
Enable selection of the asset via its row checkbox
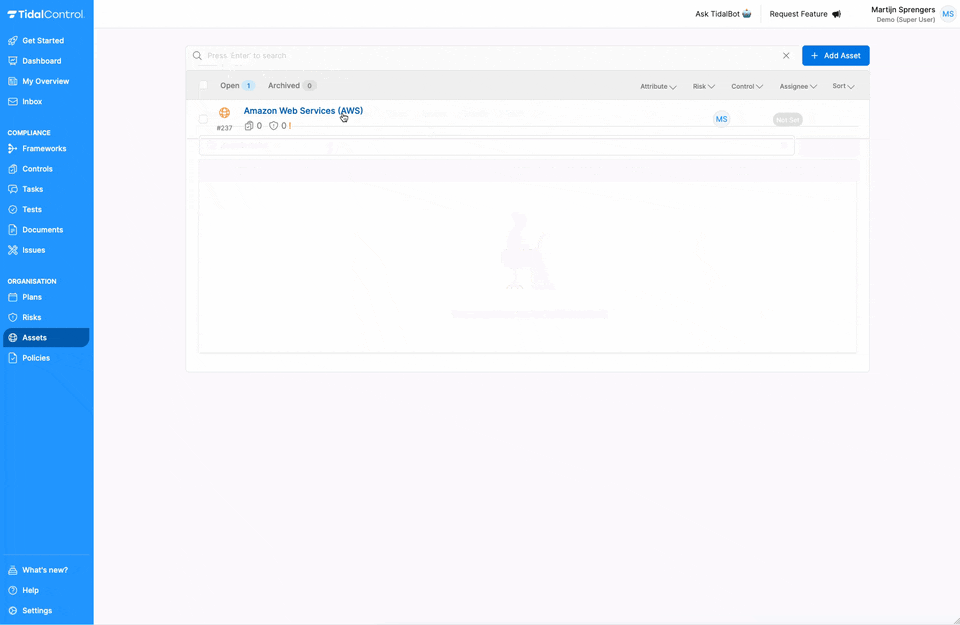pos(203,118)
